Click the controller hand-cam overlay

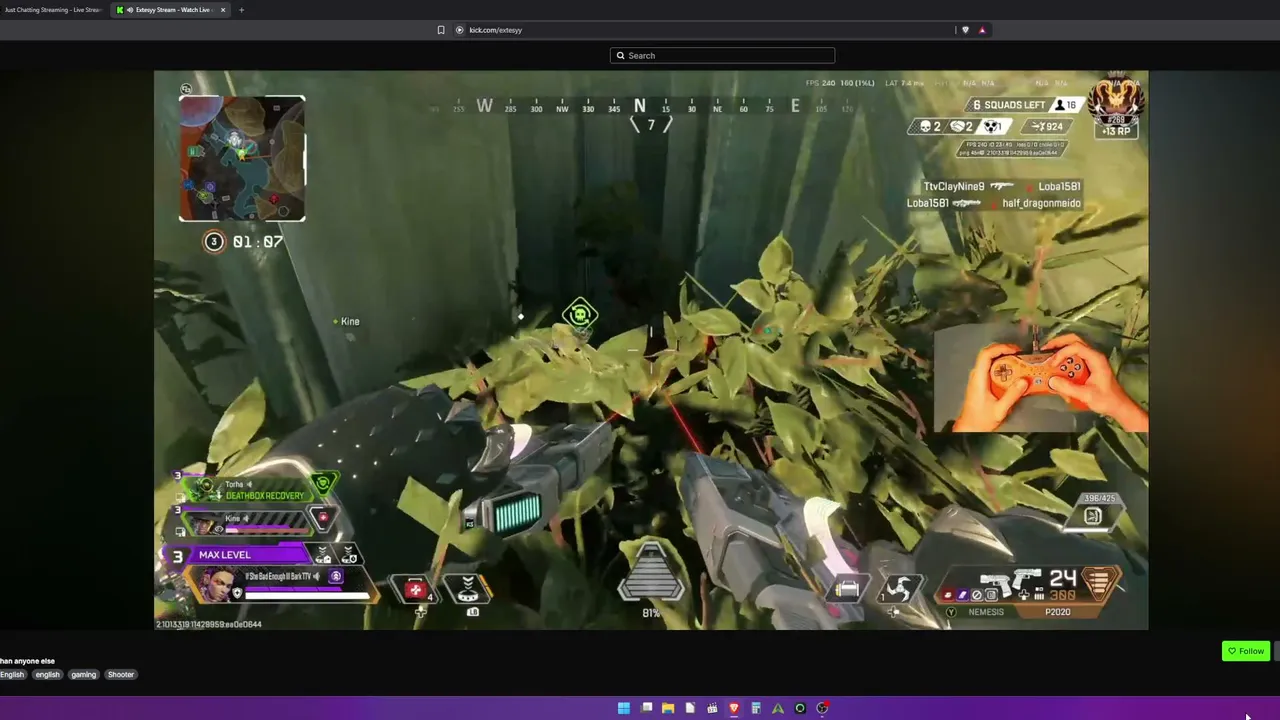1041,377
